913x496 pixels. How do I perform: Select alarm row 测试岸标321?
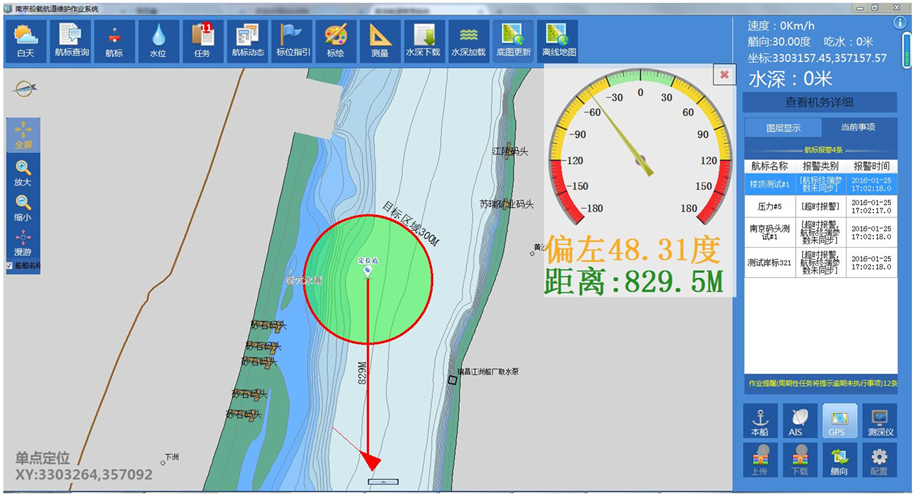821,263
